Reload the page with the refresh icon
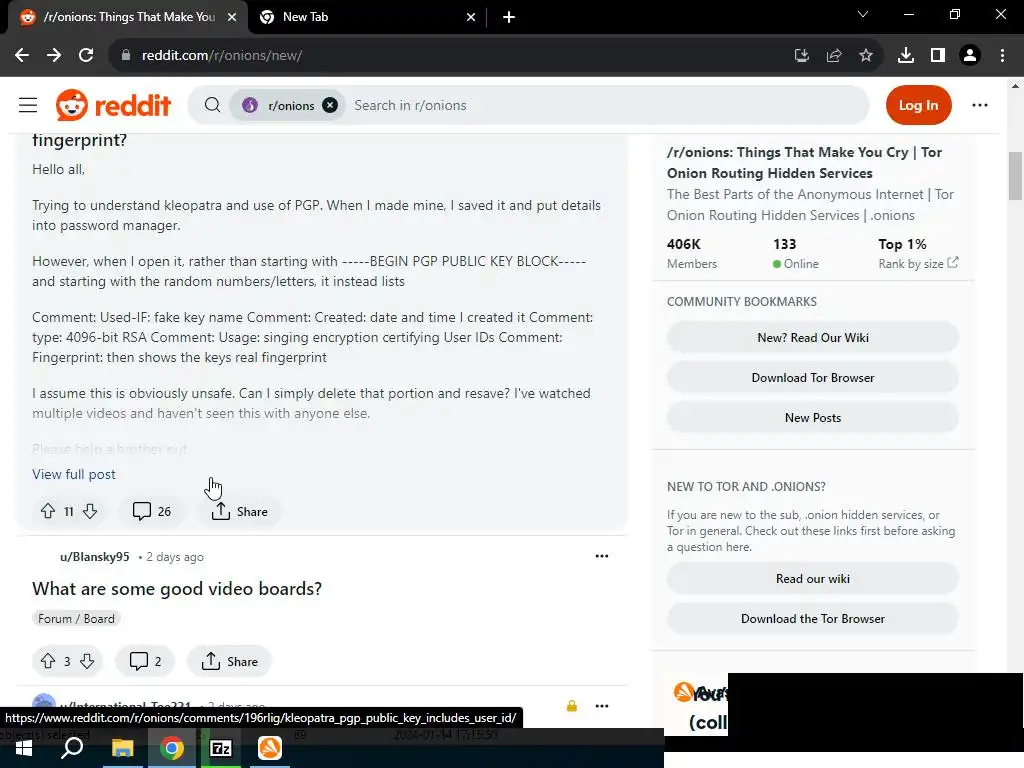1024x768 pixels. (86, 56)
